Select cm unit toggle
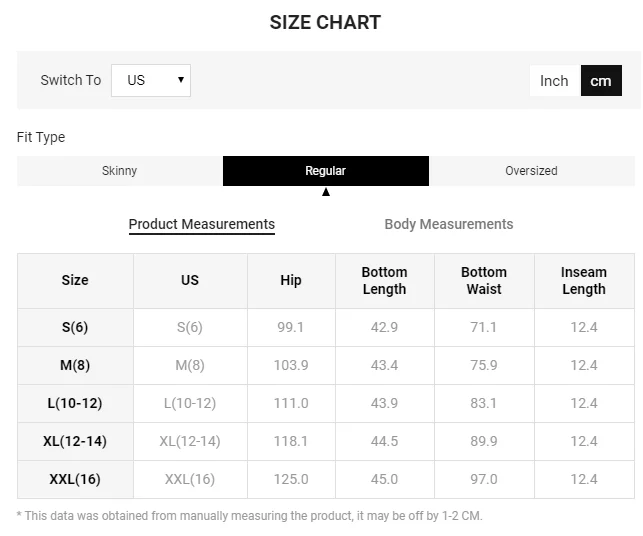This screenshot has height=536, width=643. [601, 81]
